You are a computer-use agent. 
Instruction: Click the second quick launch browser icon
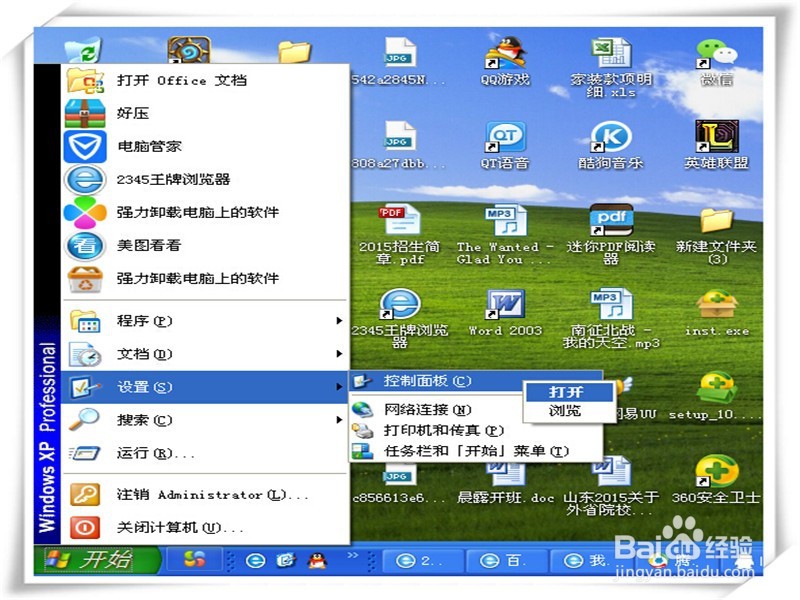click(x=286, y=561)
